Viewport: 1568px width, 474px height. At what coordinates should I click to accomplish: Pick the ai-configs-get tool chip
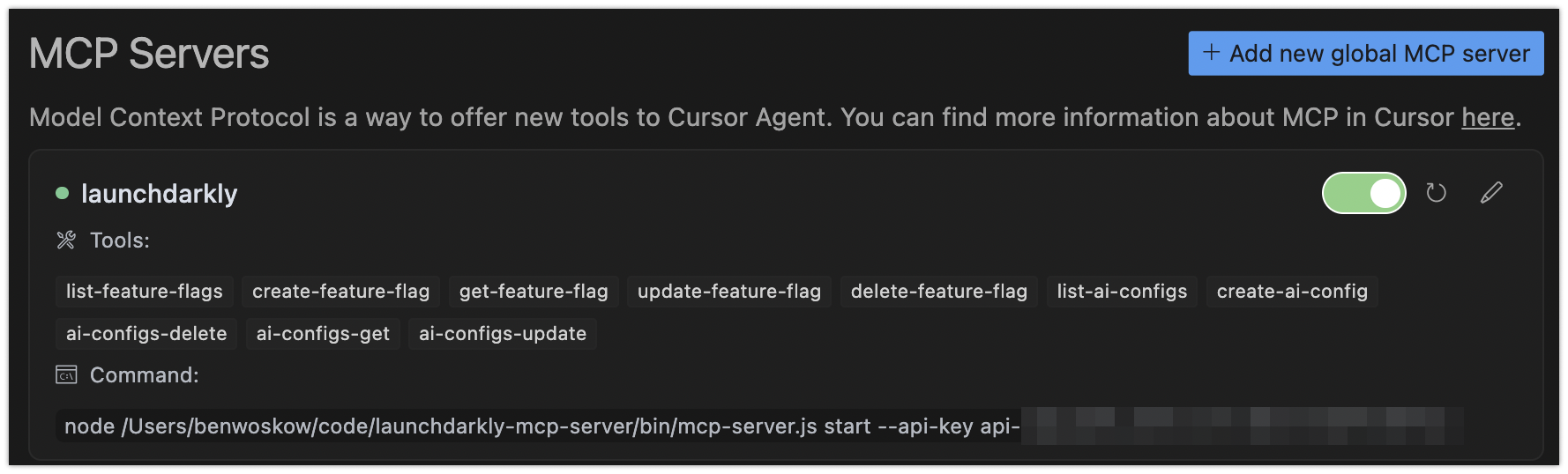point(323,334)
